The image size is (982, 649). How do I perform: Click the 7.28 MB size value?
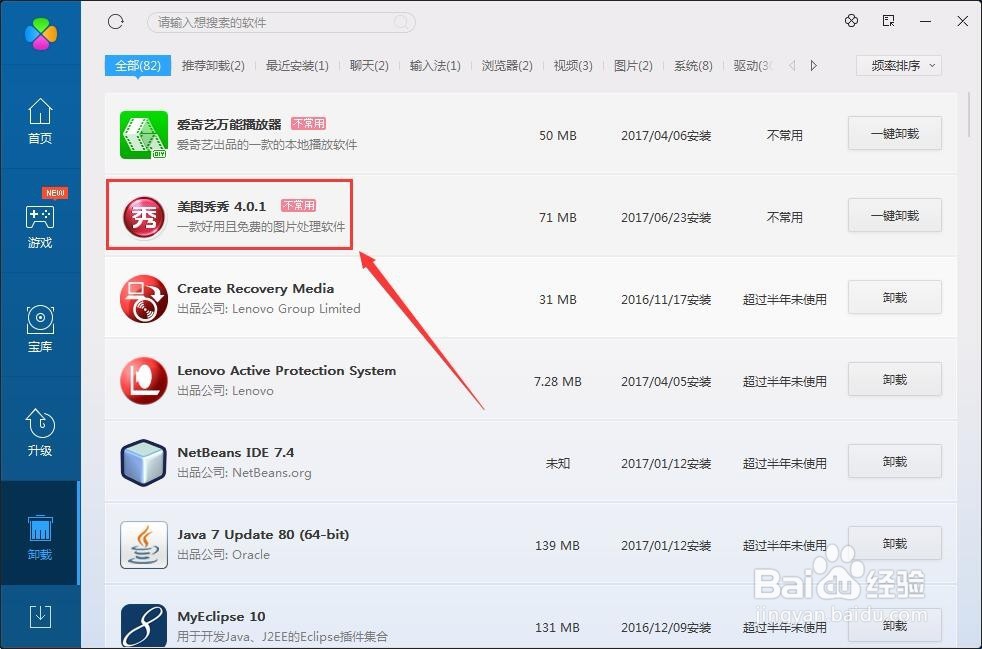557,382
